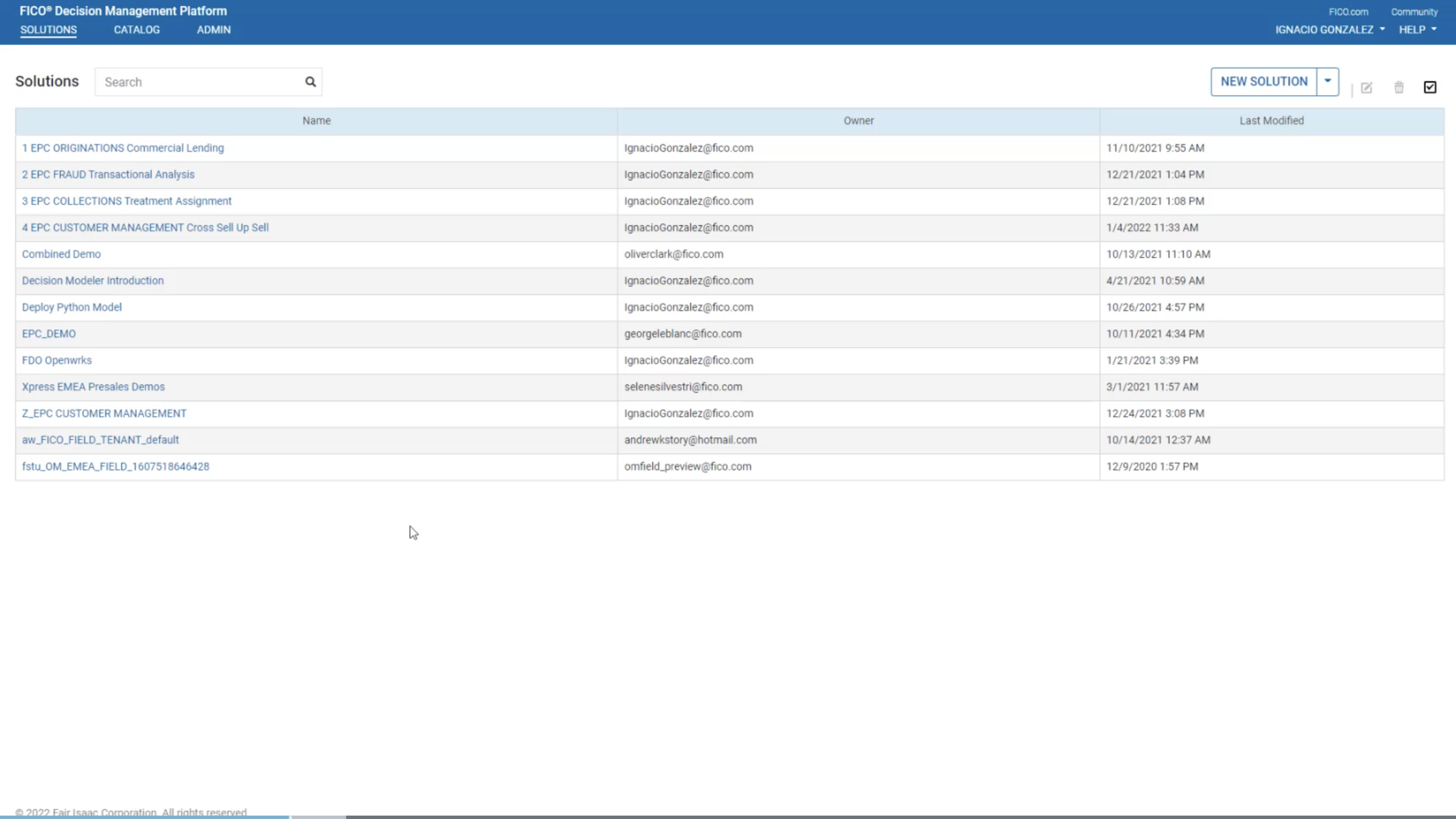Open 1 EPC ORIGINATIONS Commercial Lending solution
Image resolution: width=1456 pixels, height=819 pixels.
(123, 148)
